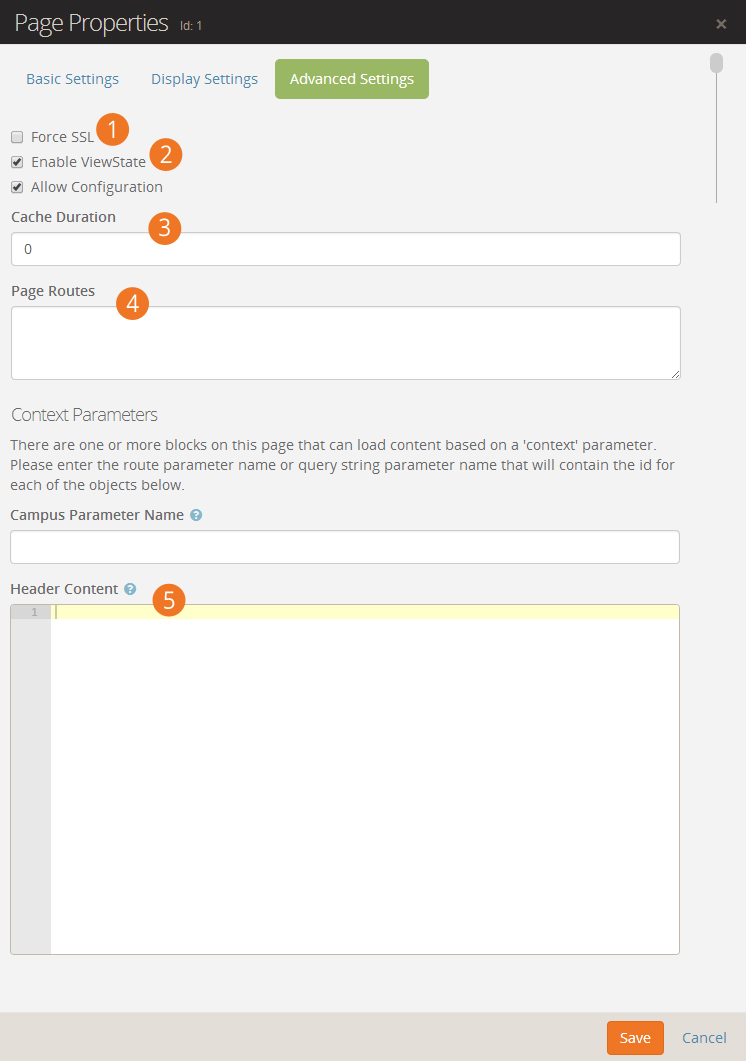The image size is (746, 1061).
Task: Click the Page Routes label
Action: [53, 291]
